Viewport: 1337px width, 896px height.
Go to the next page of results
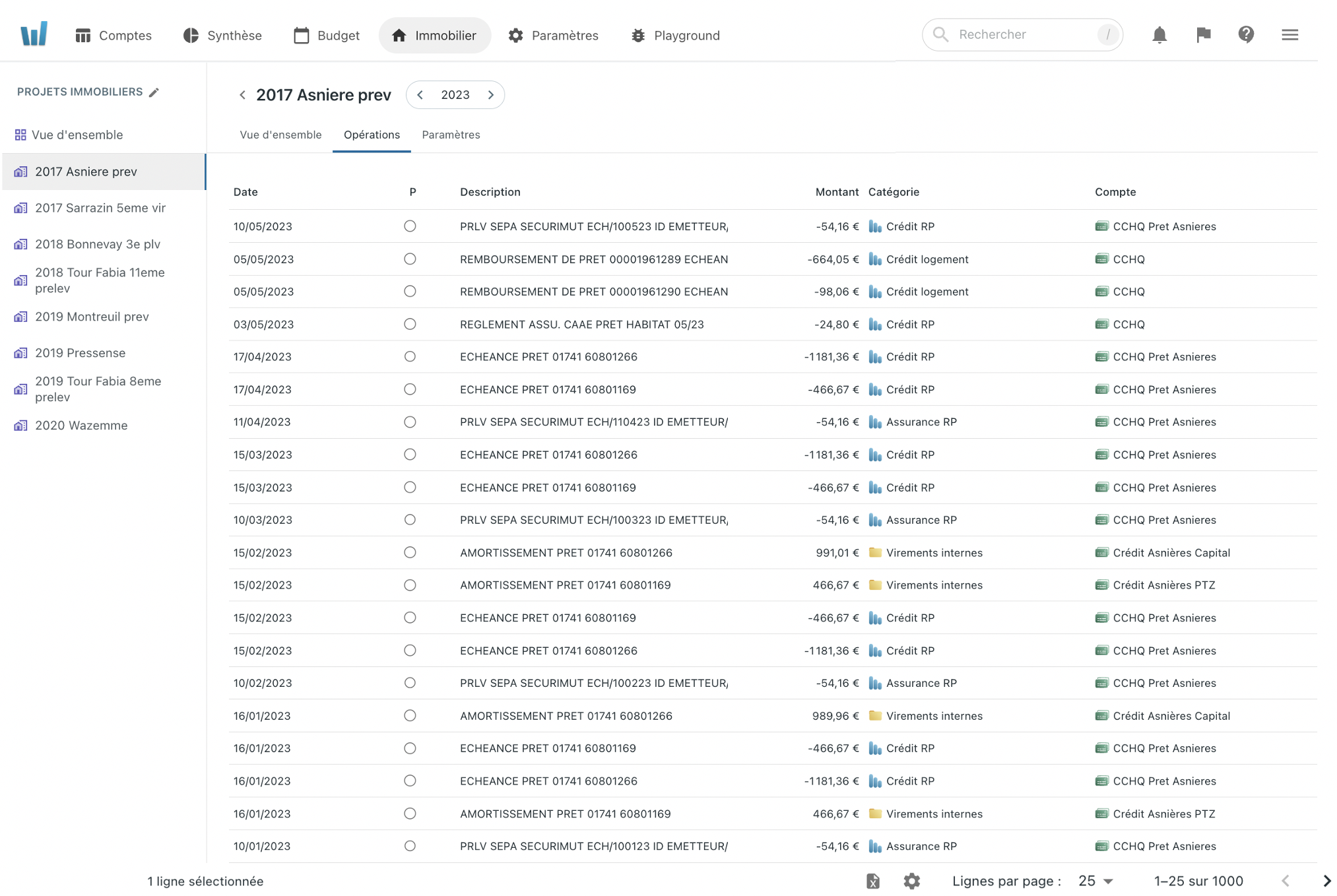1326,881
